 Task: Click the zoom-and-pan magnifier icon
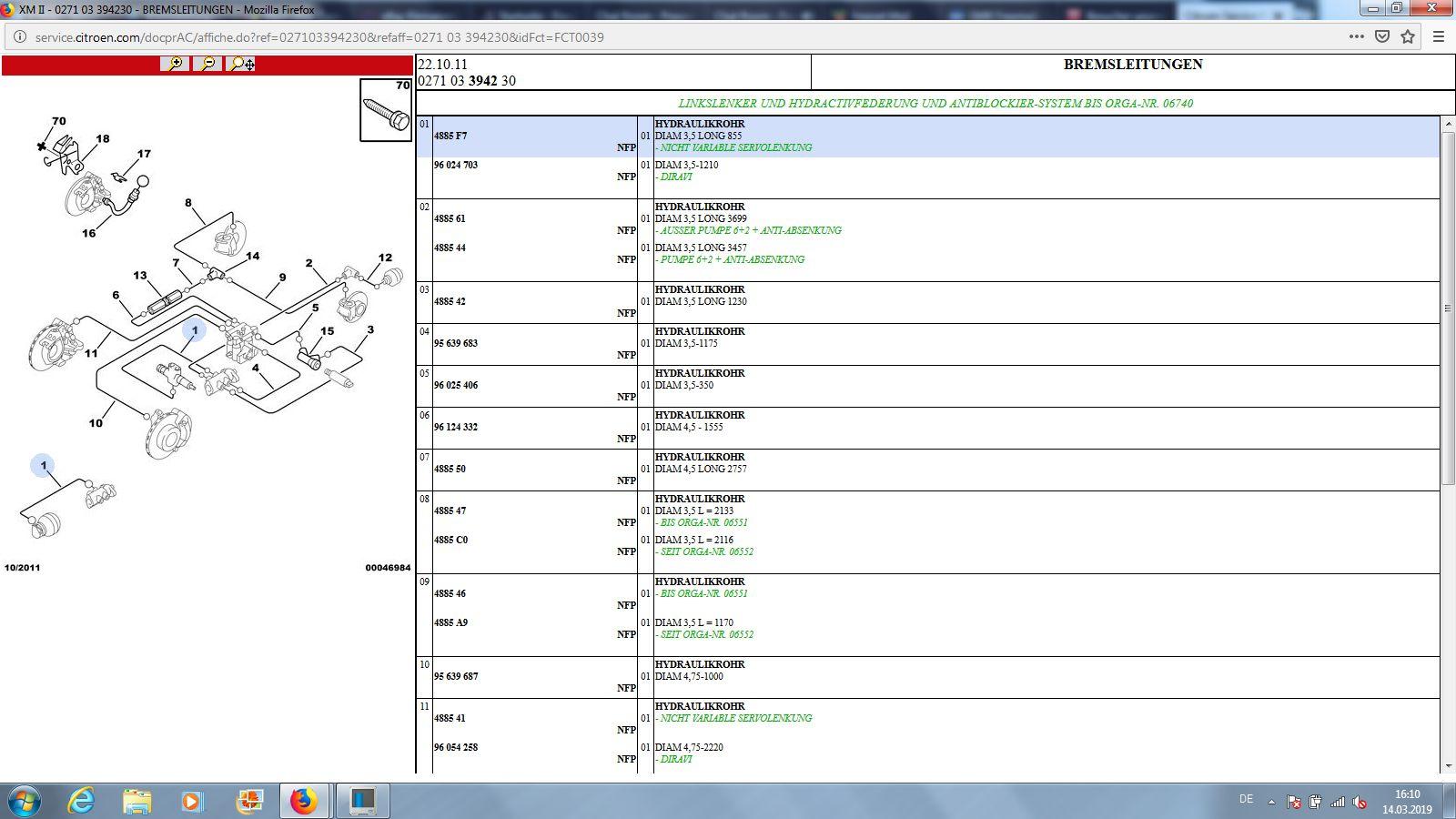click(241, 64)
